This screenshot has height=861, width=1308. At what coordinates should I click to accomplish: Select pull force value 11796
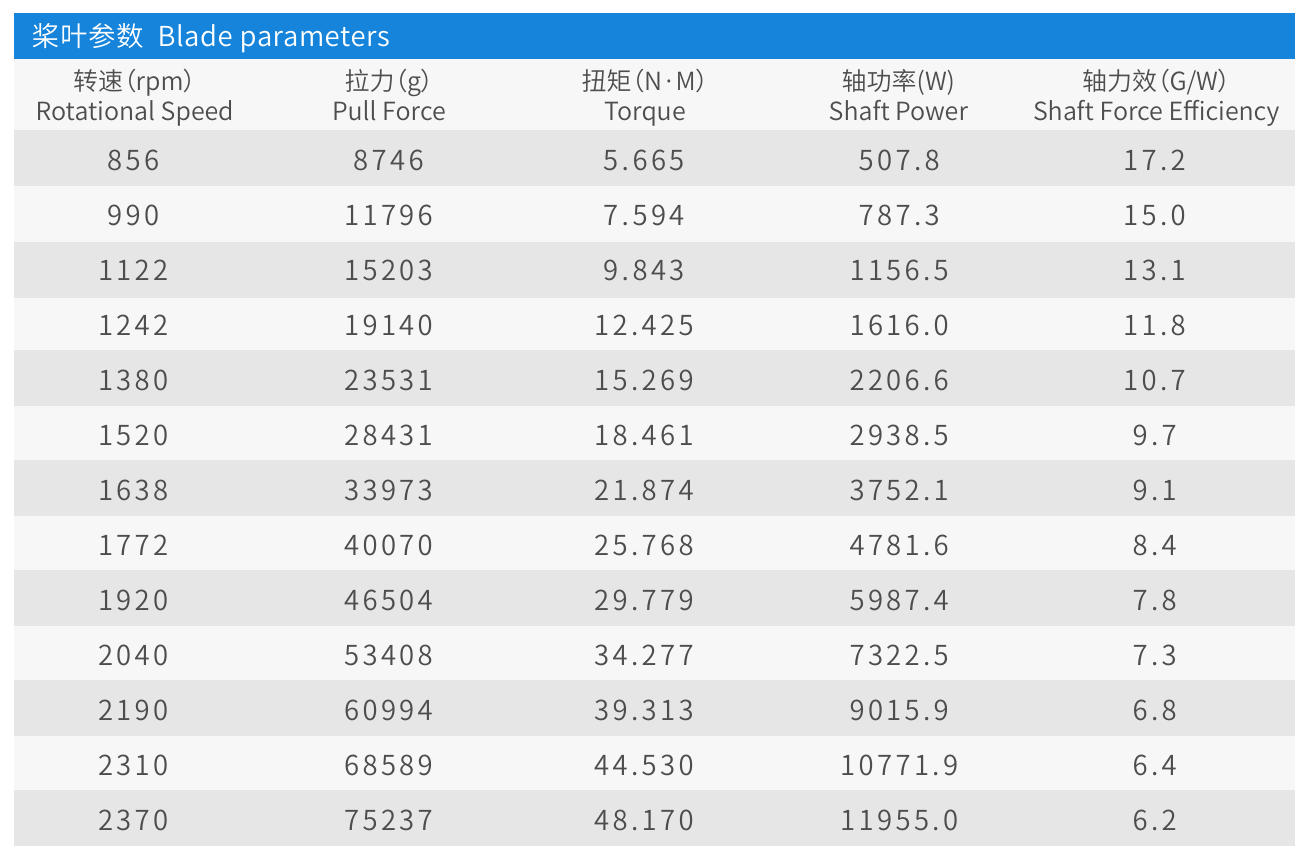coord(389,215)
